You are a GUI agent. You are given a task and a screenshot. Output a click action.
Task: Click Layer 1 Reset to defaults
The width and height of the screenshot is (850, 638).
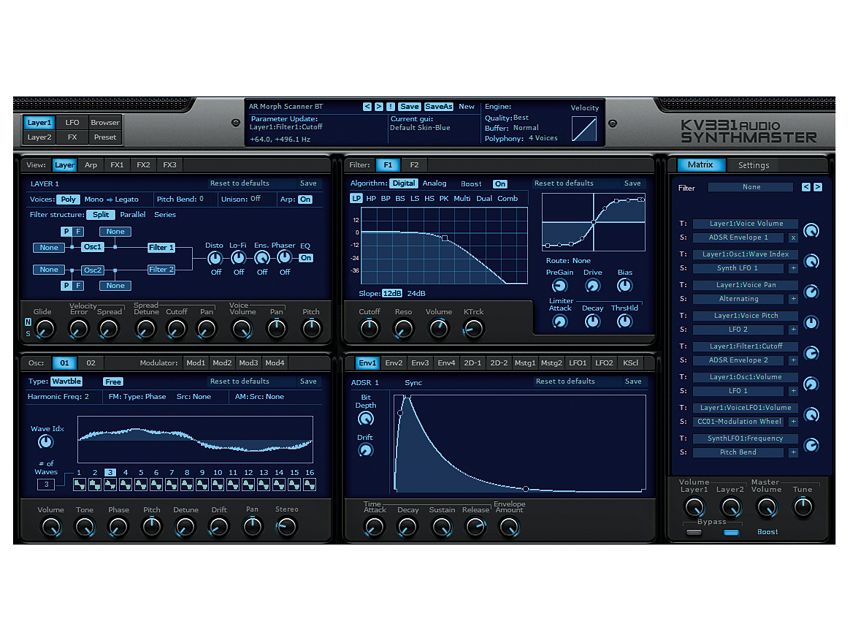(240, 183)
